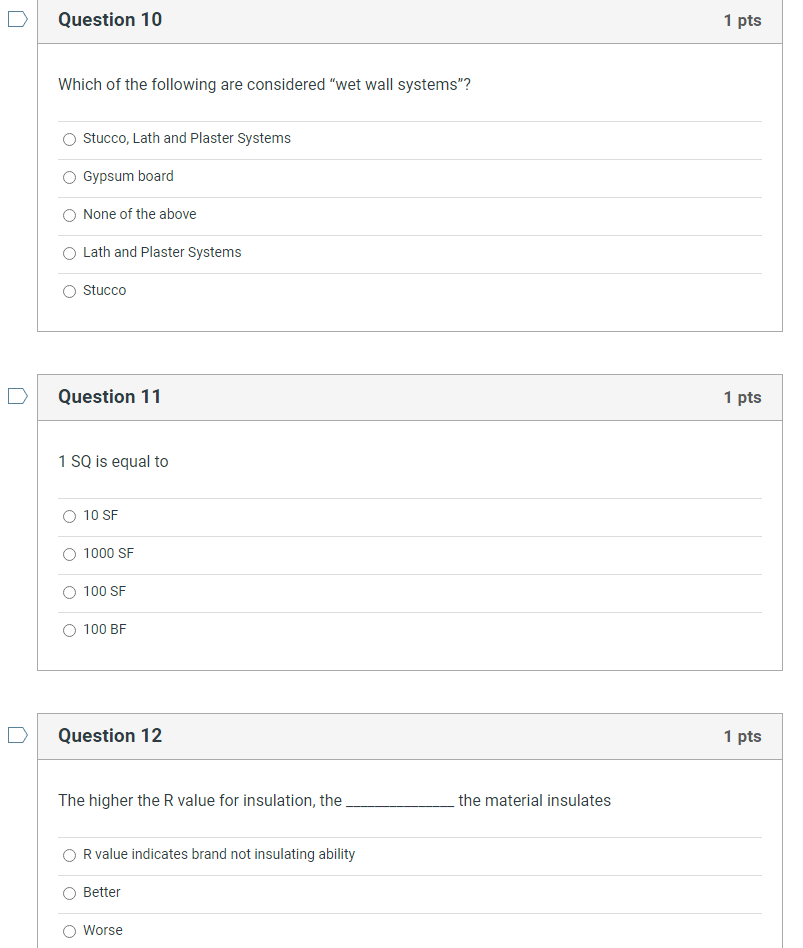Select 'Gypsum board' answer option
This screenshot has height=948, width=803.
(x=69, y=177)
